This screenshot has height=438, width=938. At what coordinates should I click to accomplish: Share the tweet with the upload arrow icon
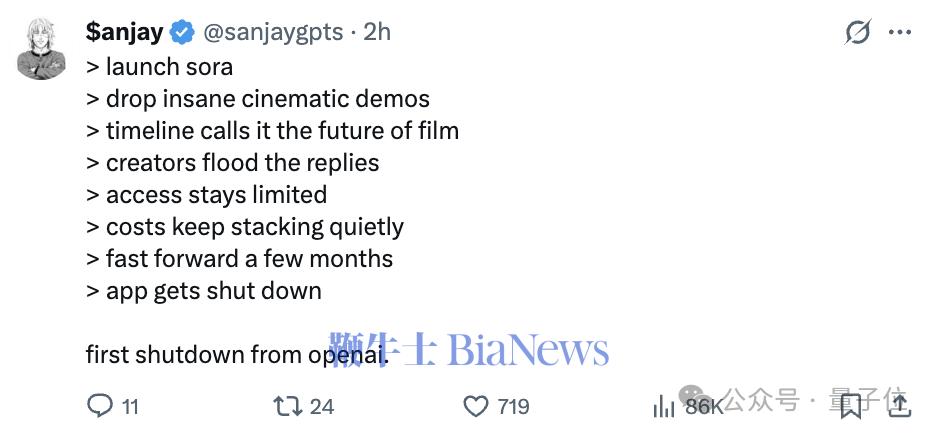click(899, 405)
